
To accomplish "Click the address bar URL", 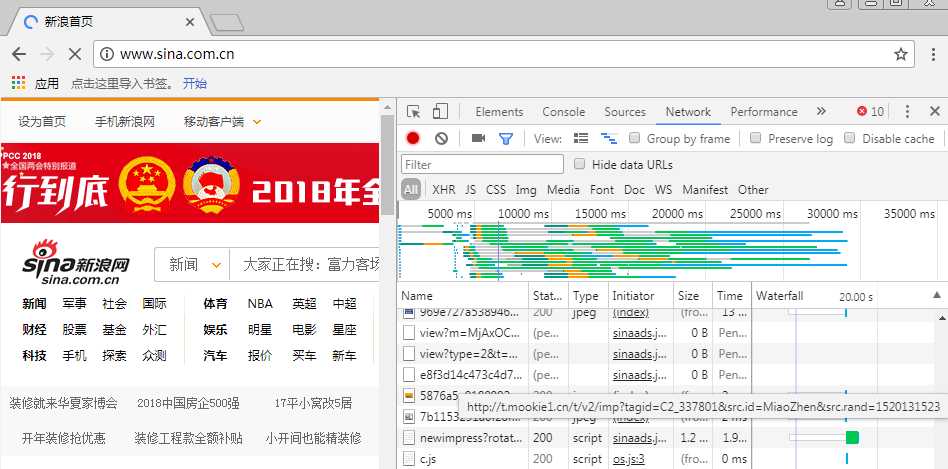I will pos(177,54).
